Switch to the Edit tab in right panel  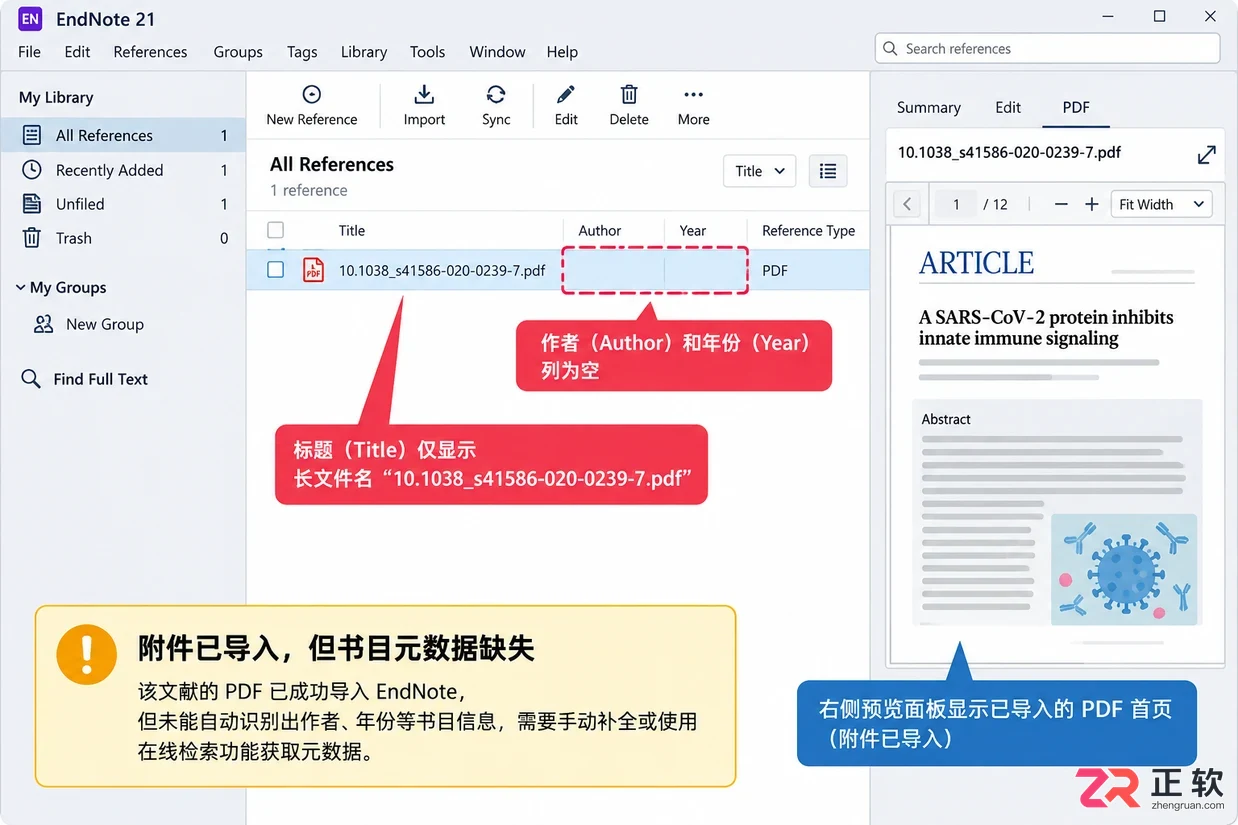click(1008, 108)
